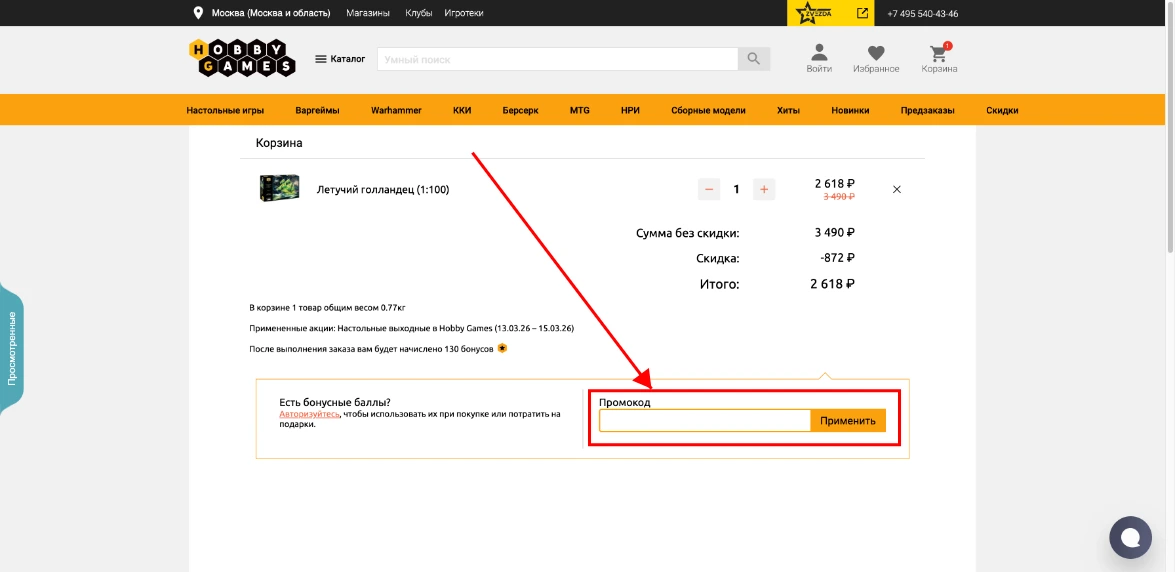This screenshot has height=572, width=1175.
Task: Click the text В корзине 1 товар
Action: point(327,307)
